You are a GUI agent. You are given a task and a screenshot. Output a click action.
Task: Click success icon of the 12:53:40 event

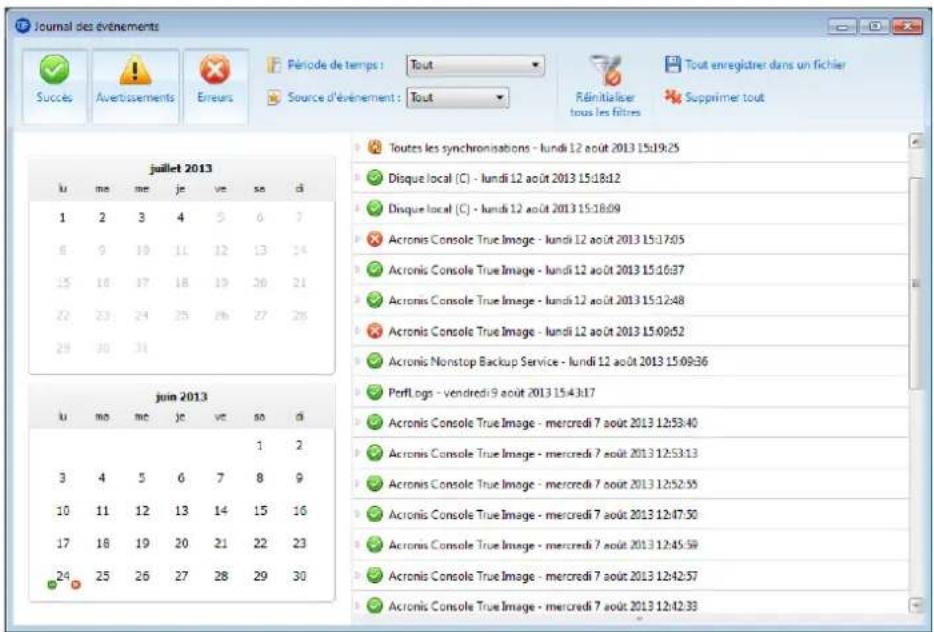[x=374, y=422]
